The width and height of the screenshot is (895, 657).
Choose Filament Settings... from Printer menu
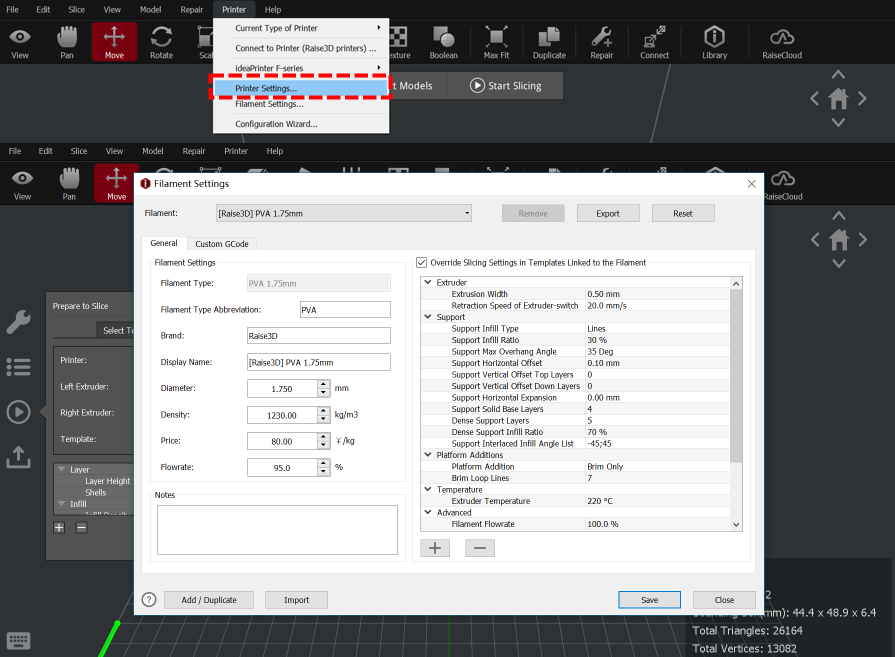pyautogui.click(x=269, y=104)
